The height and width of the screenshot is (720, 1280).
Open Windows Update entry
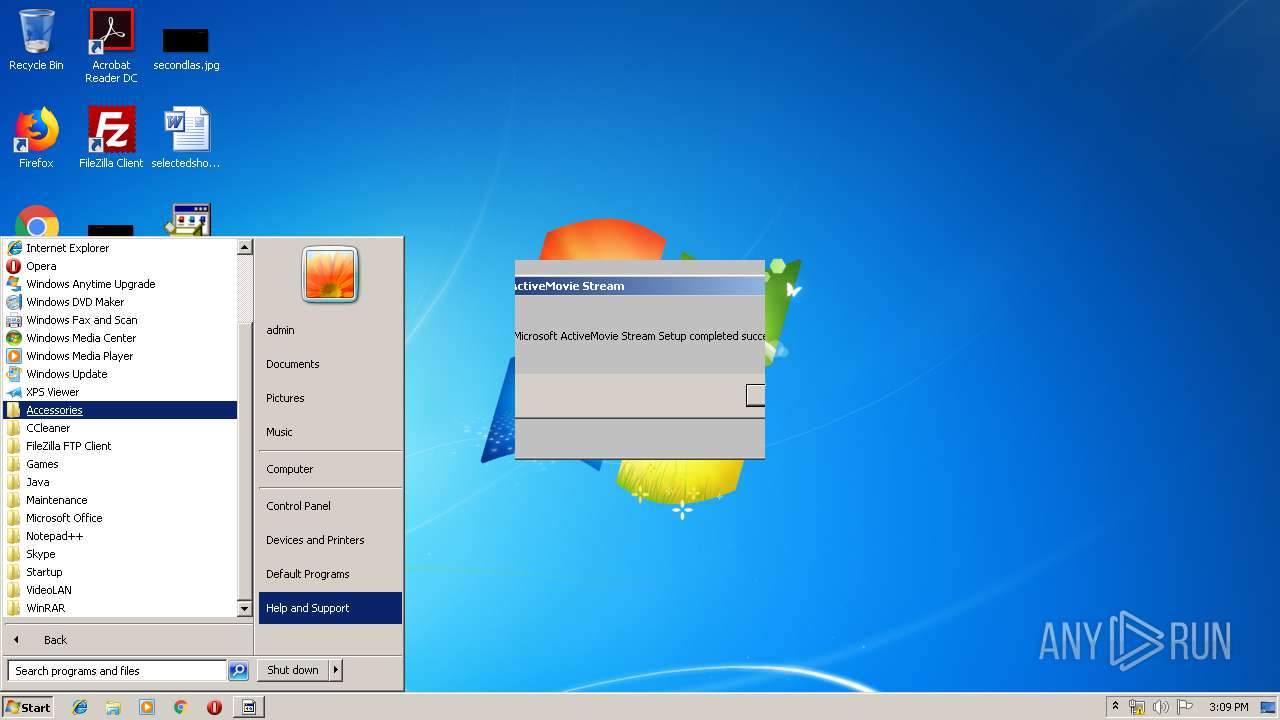pyautogui.click(x=120, y=374)
